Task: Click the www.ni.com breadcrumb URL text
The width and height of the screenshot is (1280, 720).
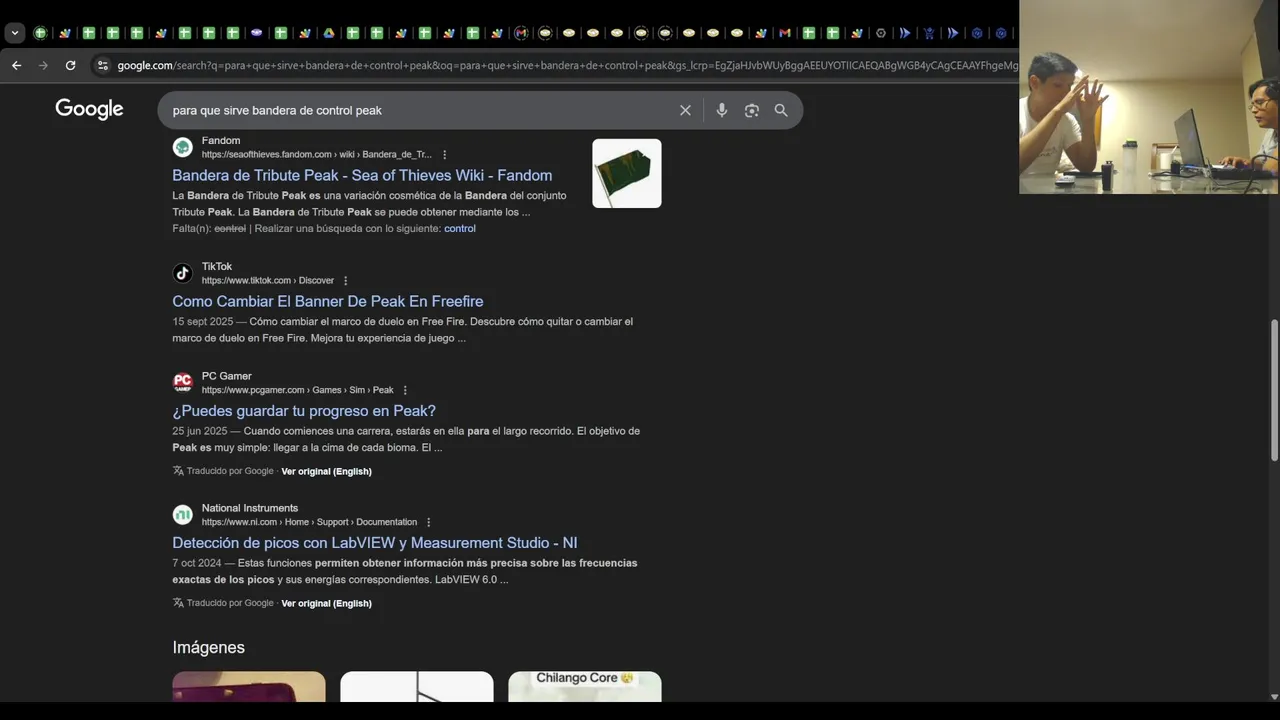Action: 309,522
